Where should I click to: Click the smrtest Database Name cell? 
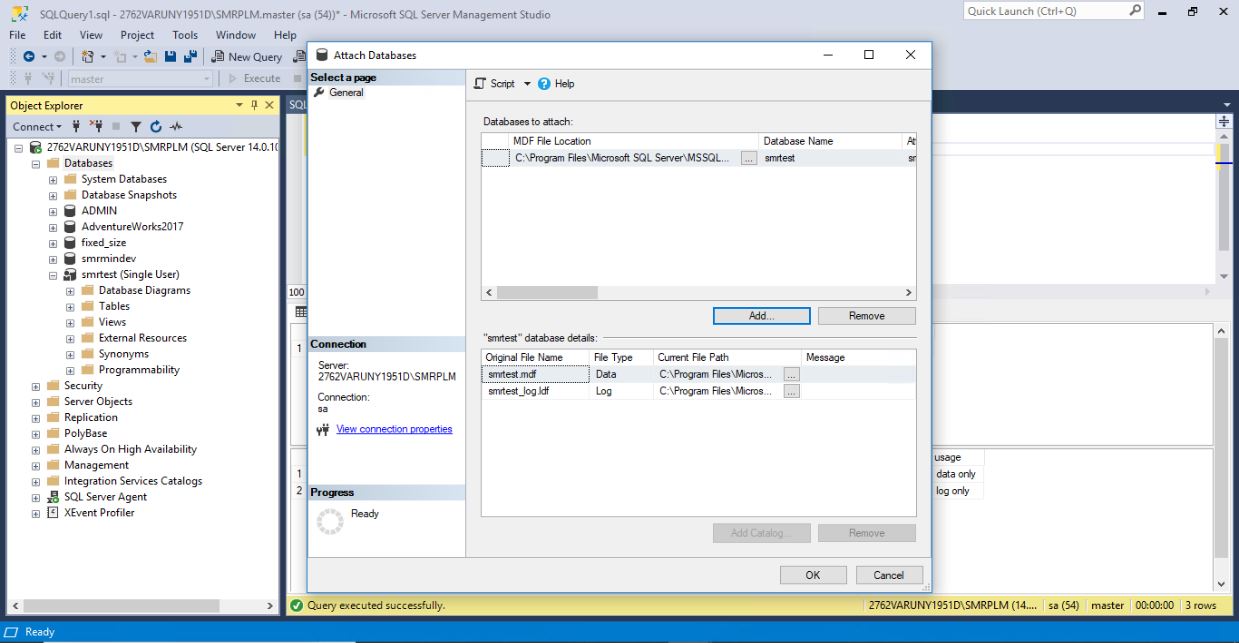click(x=830, y=158)
